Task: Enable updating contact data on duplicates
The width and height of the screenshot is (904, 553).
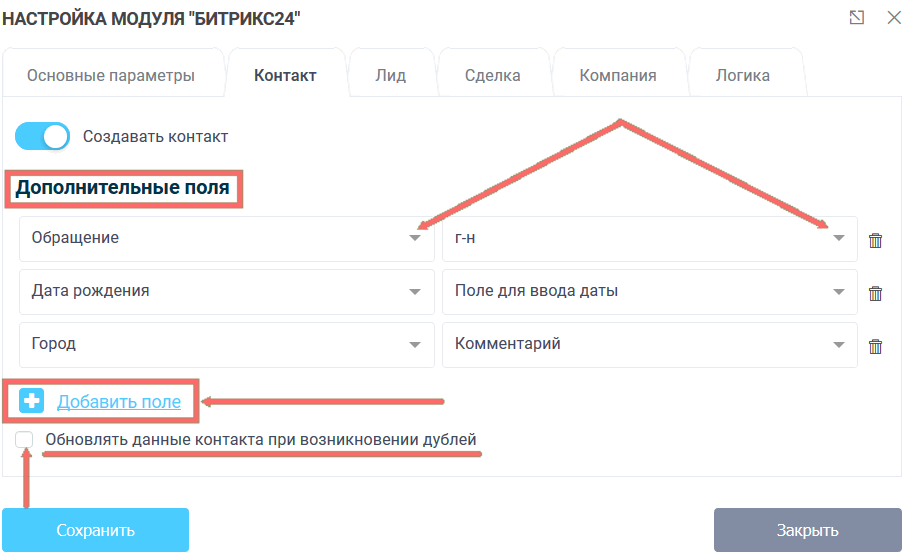Action: coord(25,440)
